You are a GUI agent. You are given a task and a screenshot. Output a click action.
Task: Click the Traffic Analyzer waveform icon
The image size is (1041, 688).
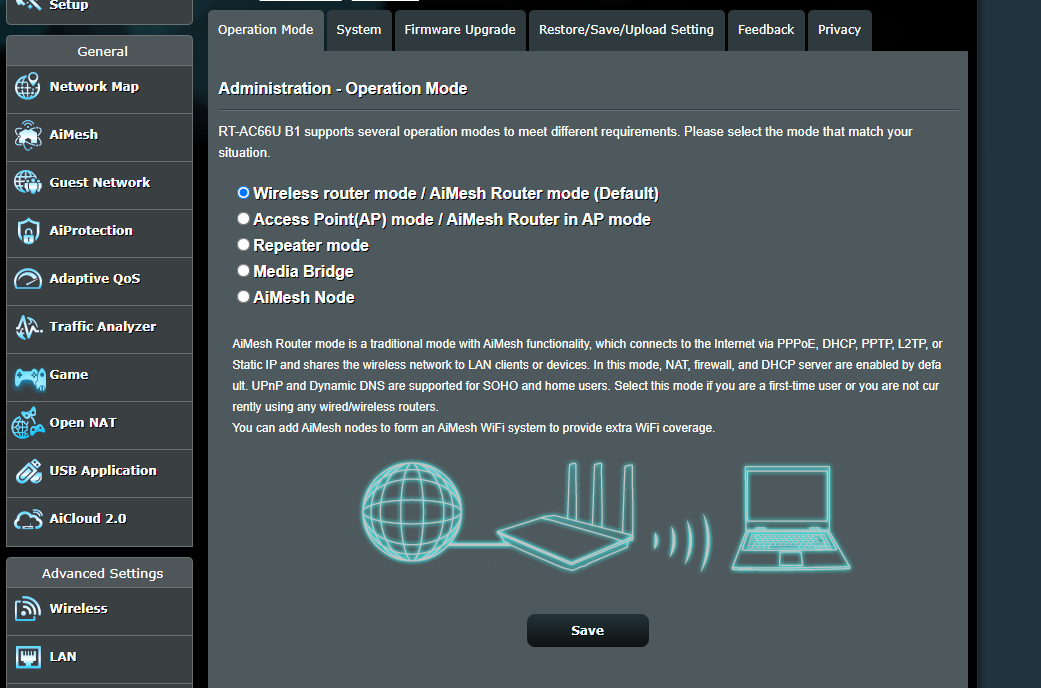point(28,327)
